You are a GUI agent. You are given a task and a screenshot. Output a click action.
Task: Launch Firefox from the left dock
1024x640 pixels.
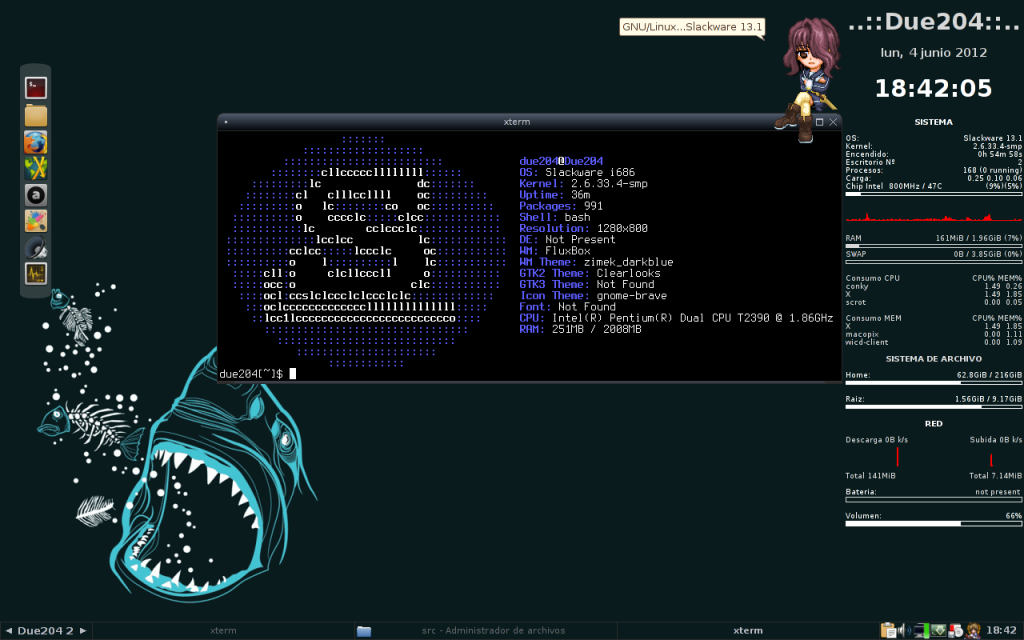coord(36,141)
